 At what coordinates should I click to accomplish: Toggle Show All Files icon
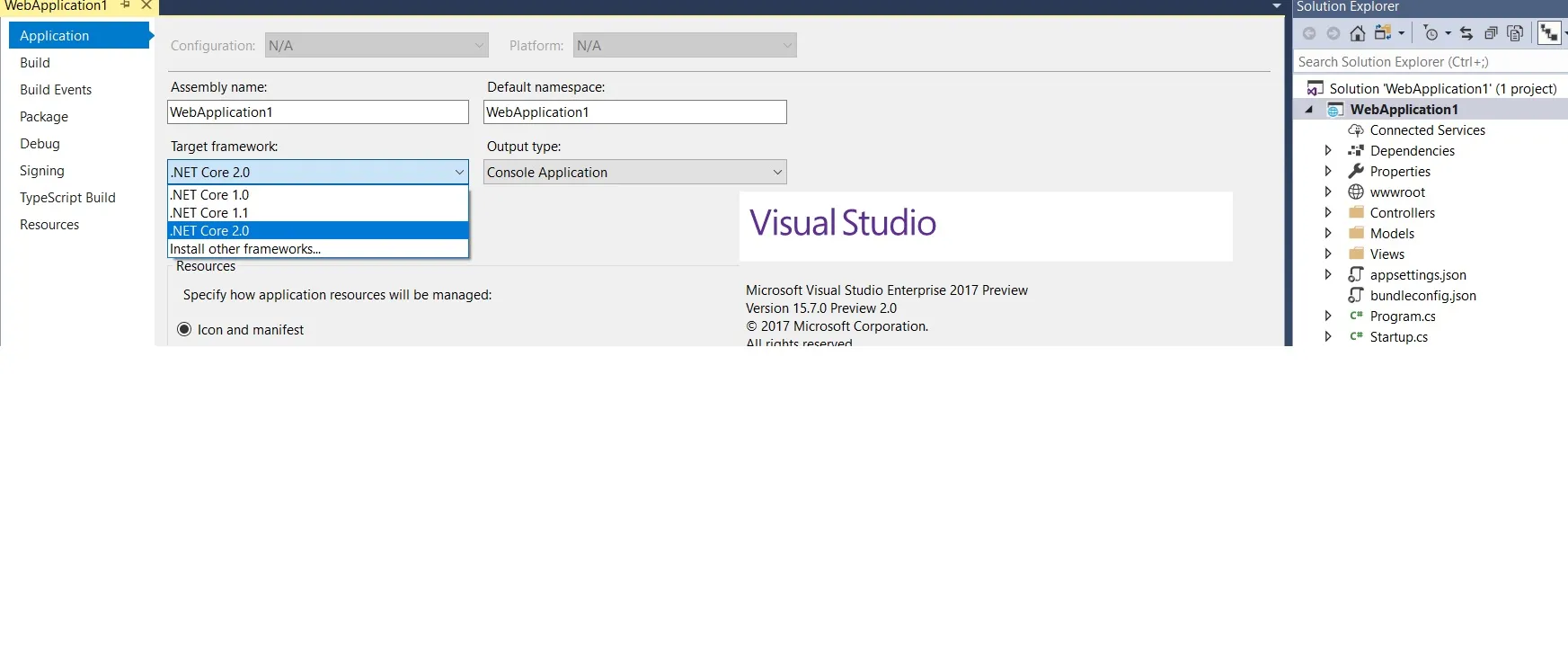point(1515,33)
